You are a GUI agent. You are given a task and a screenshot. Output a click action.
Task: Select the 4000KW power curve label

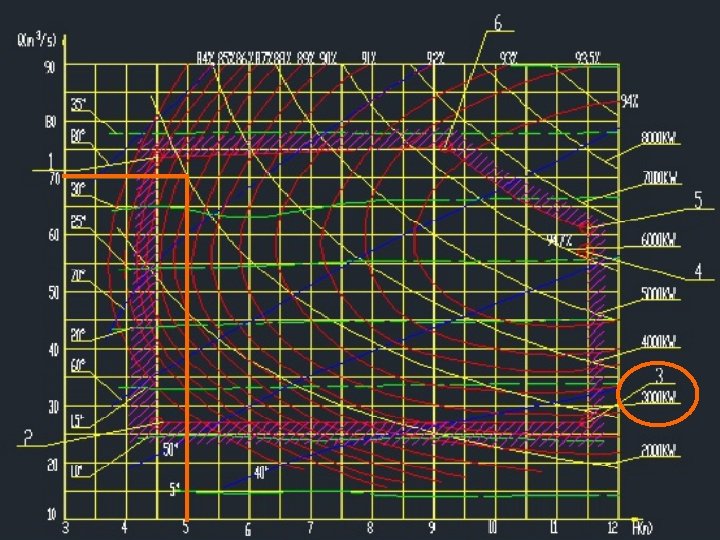(x=658, y=341)
